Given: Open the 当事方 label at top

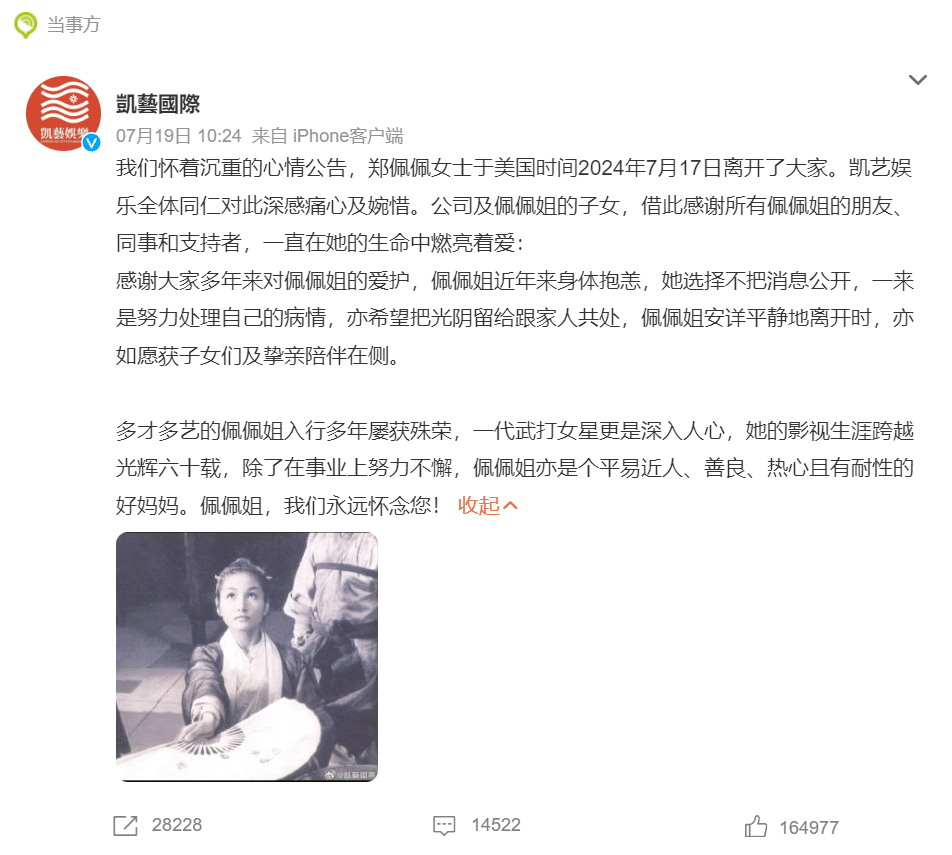Looking at the screenshot, I should 73,25.
